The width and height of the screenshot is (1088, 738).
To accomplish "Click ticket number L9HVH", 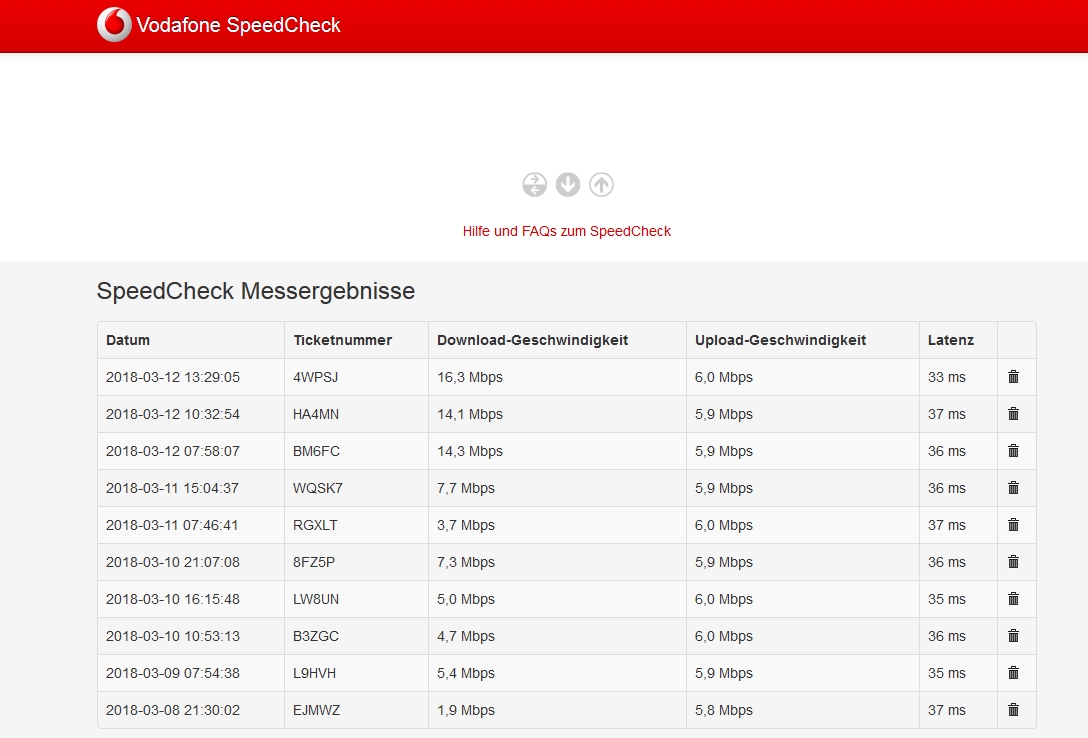I will pyautogui.click(x=314, y=673).
